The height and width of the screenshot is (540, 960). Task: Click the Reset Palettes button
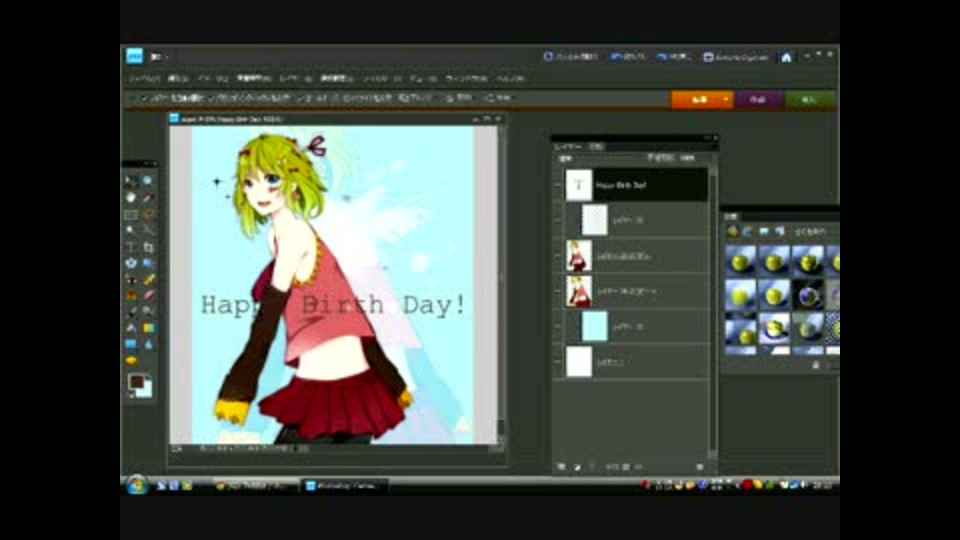[x=571, y=57]
